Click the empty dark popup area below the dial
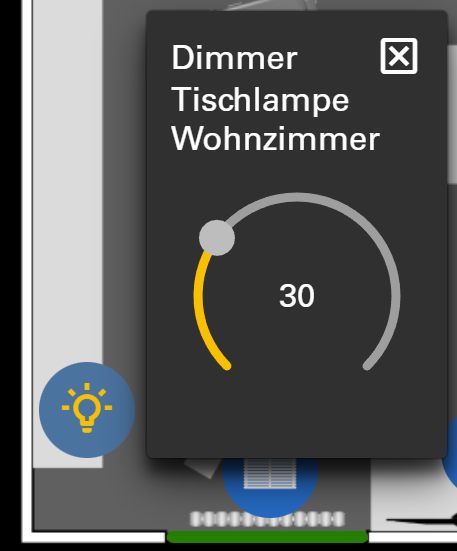 click(297, 415)
